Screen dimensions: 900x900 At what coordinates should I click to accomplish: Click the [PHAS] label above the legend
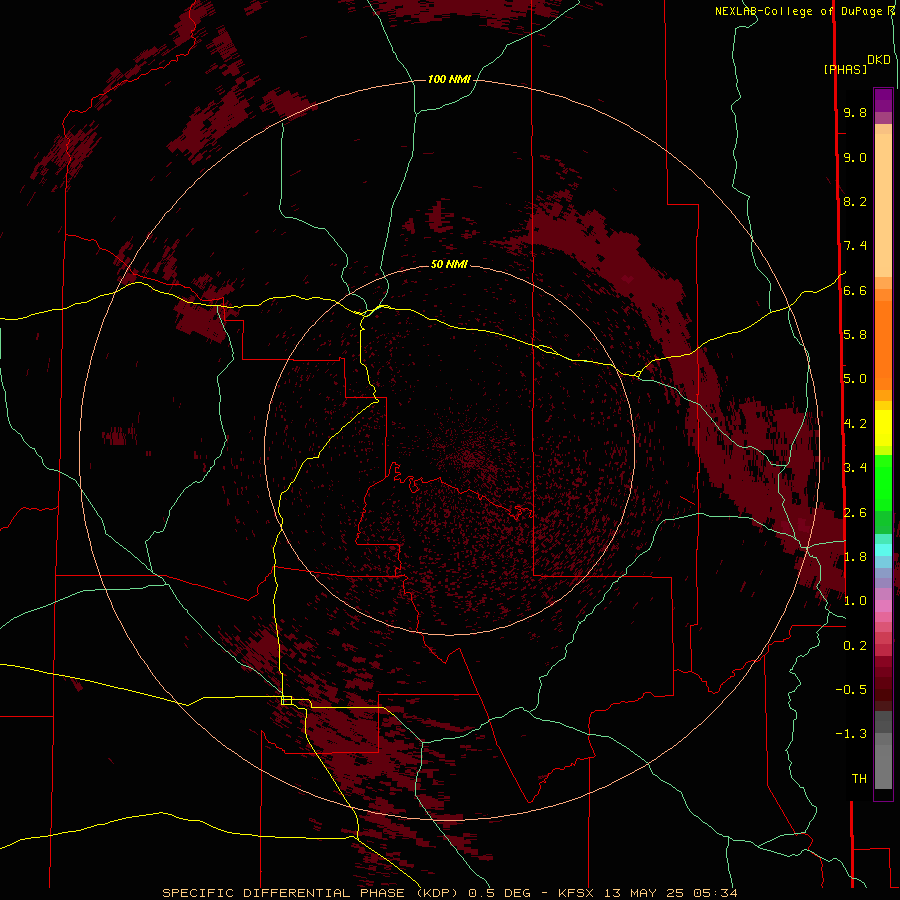click(x=845, y=69)
